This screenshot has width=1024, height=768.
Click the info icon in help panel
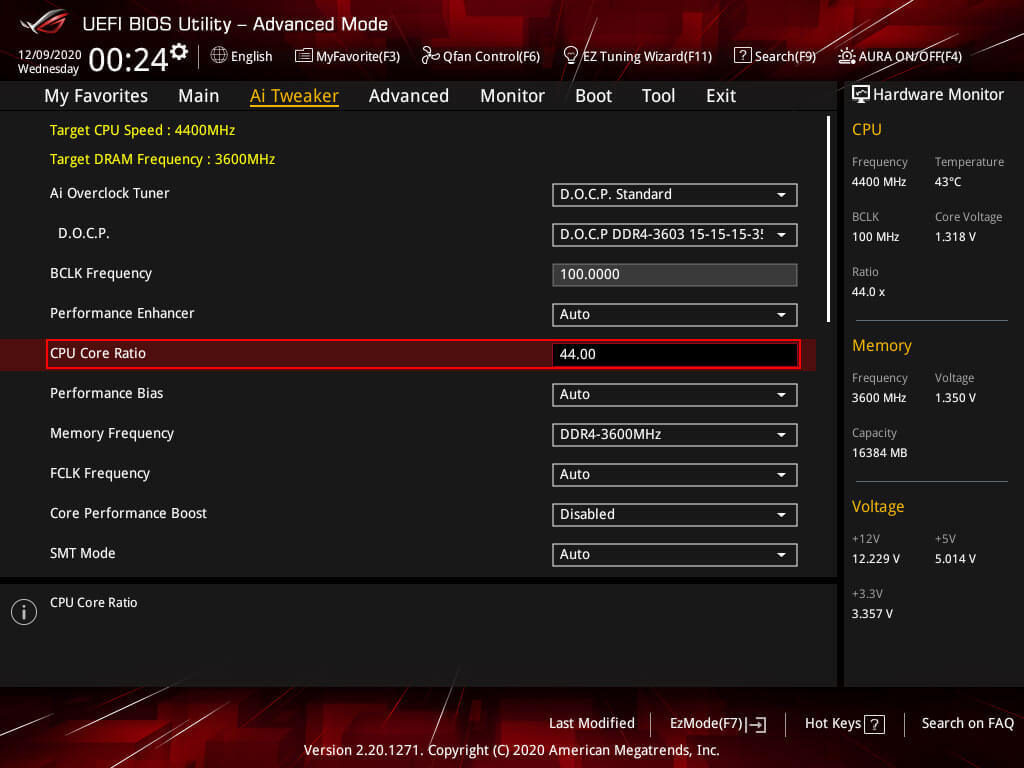point(24,612)
